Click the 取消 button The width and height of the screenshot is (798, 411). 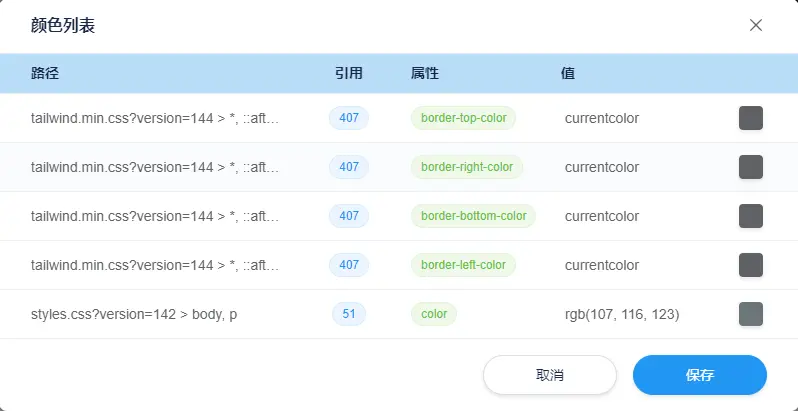coord(550,375)
